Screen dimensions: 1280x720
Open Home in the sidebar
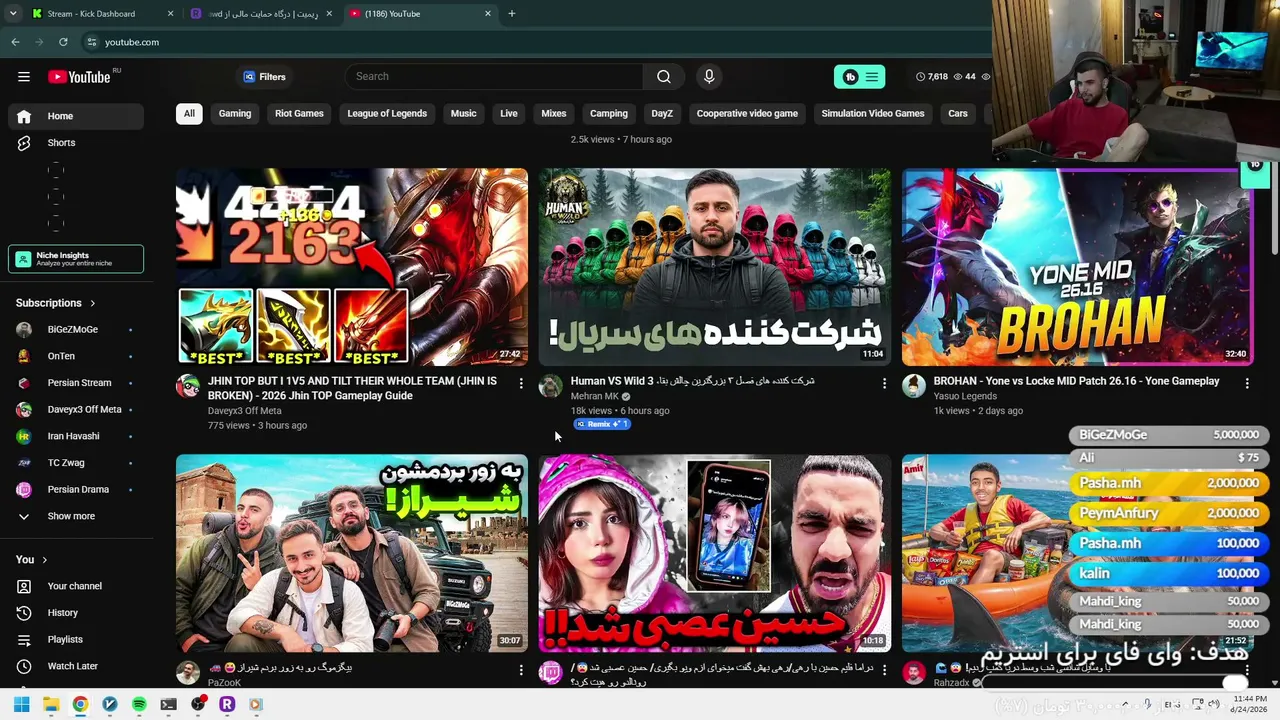(76, 116)
